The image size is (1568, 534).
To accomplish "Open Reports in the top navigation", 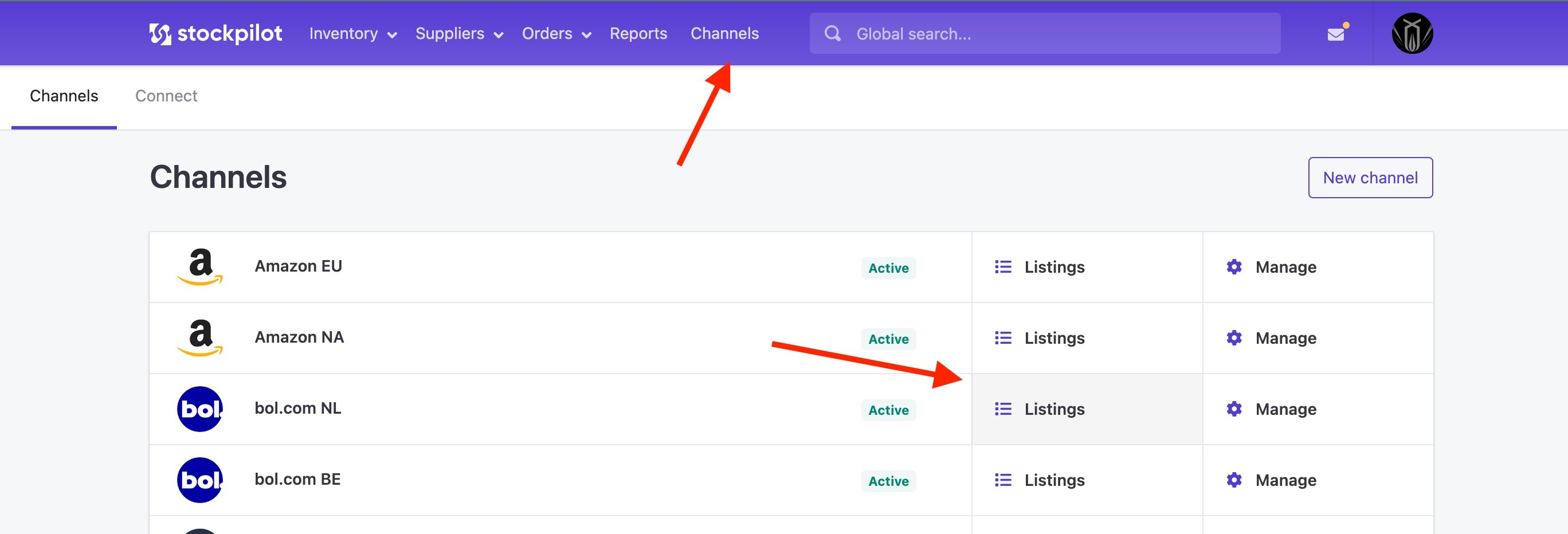I will (x=638, y=33).
